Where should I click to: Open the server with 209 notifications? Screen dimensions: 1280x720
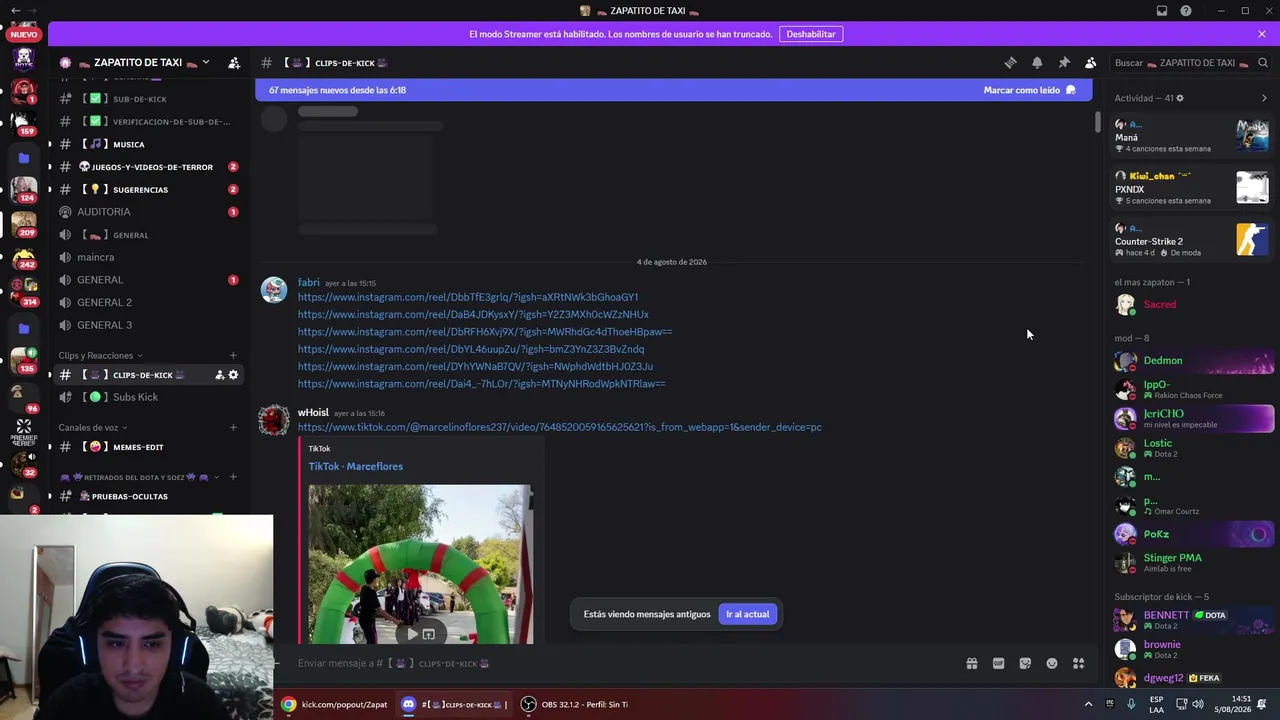pos(23,223)
